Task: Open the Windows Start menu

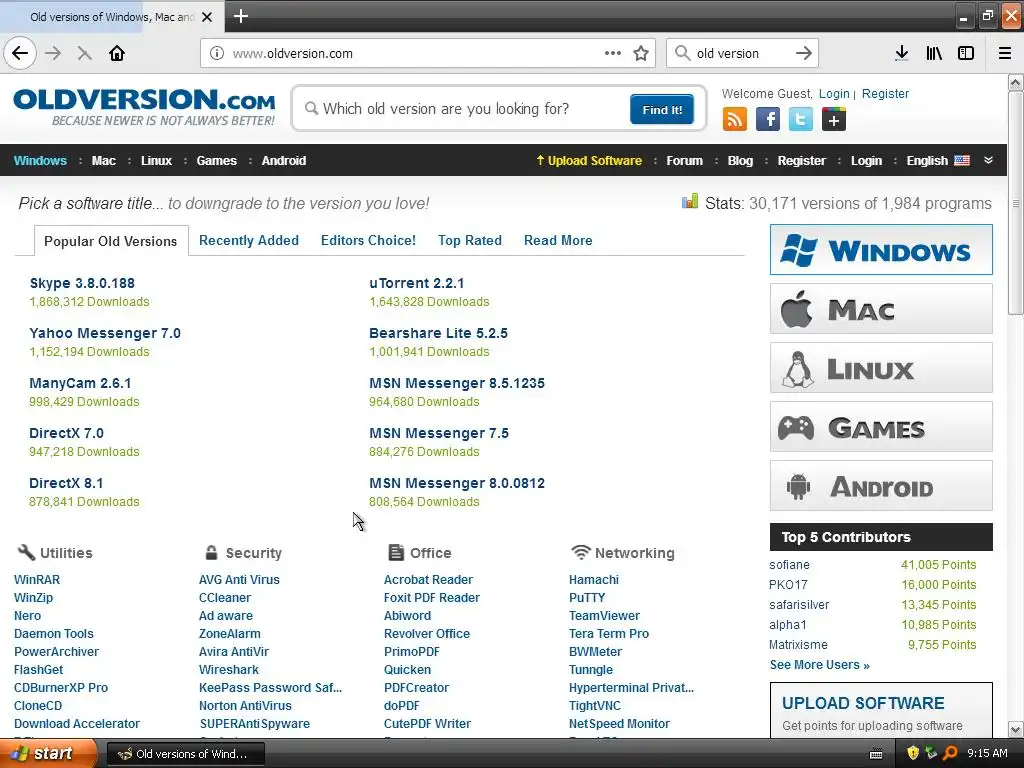Action: pyautogui.click(x=48, y=754)
